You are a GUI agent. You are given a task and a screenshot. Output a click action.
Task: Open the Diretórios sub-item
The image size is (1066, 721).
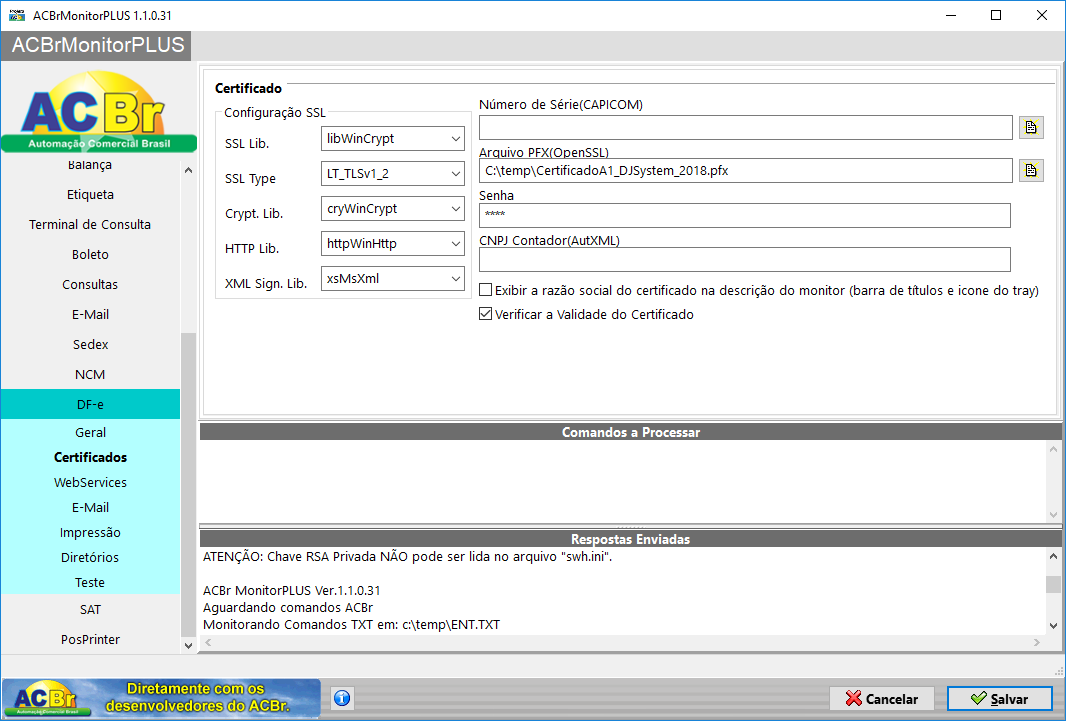(90, 557)
